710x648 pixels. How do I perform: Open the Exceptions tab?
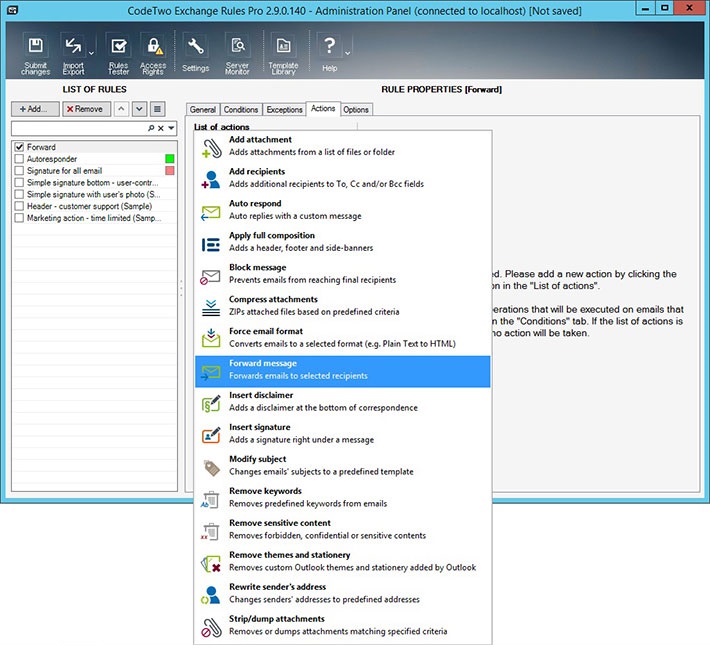[x=284, y=110]
